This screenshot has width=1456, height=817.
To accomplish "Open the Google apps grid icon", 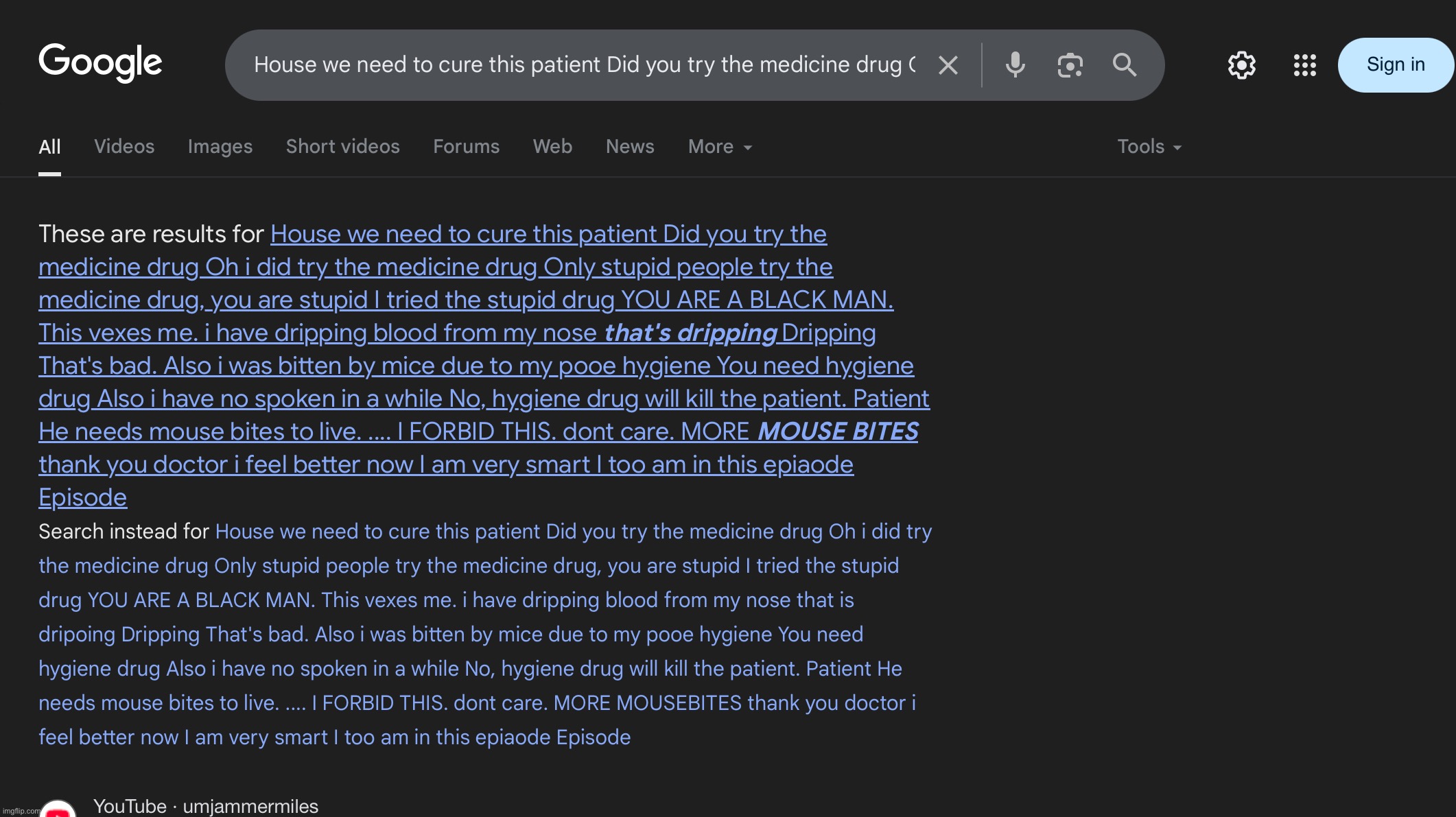I will coord(1304,65).
